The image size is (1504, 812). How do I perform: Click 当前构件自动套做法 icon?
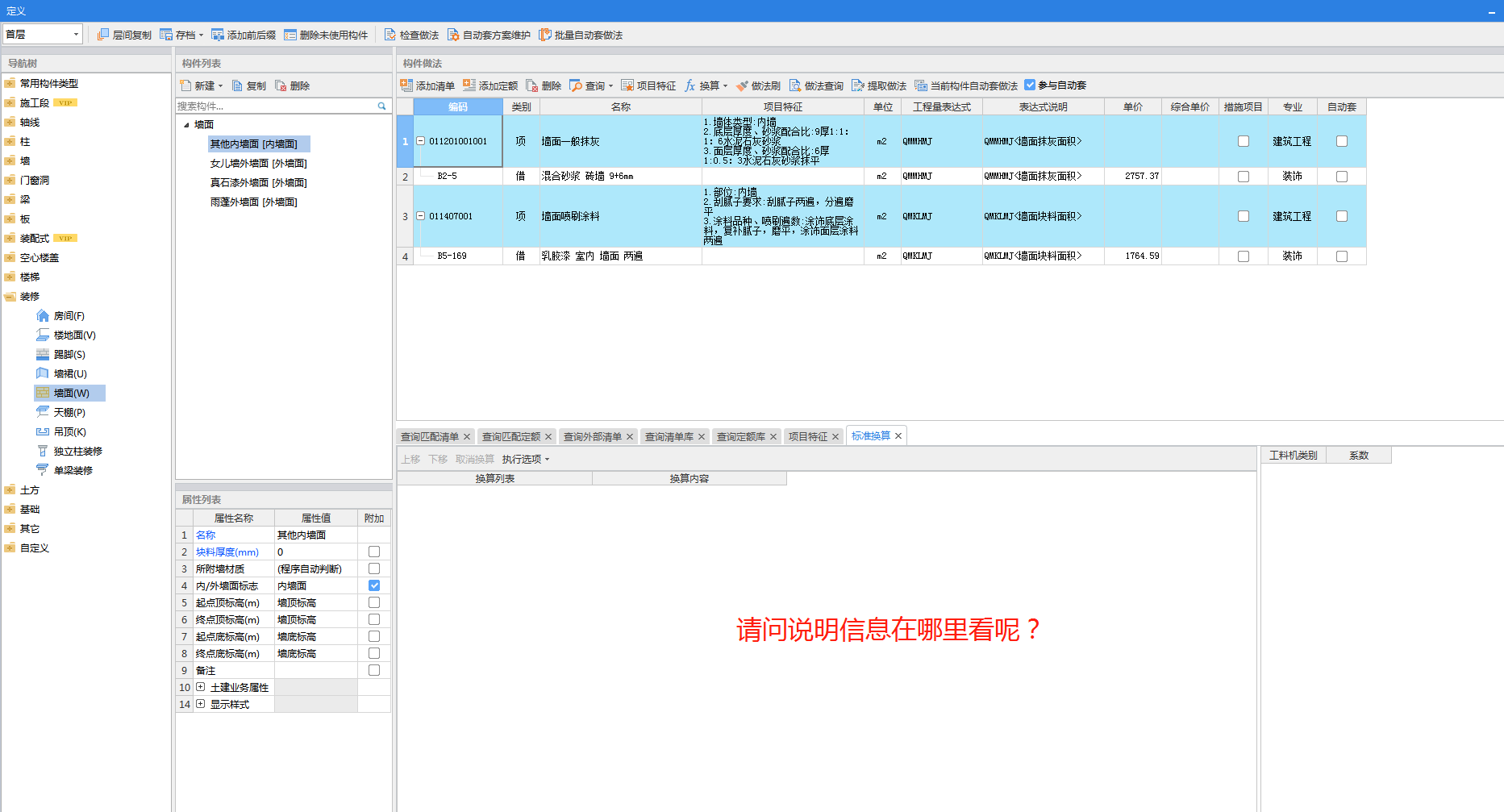(921, 85)
